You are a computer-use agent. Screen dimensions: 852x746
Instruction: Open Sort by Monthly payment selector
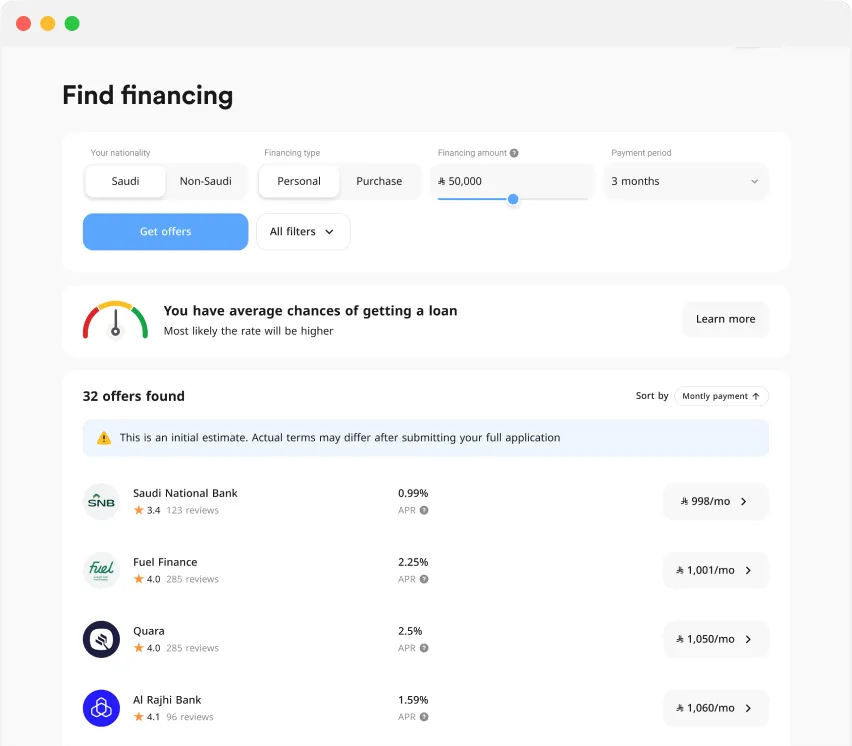click(721, 396)
